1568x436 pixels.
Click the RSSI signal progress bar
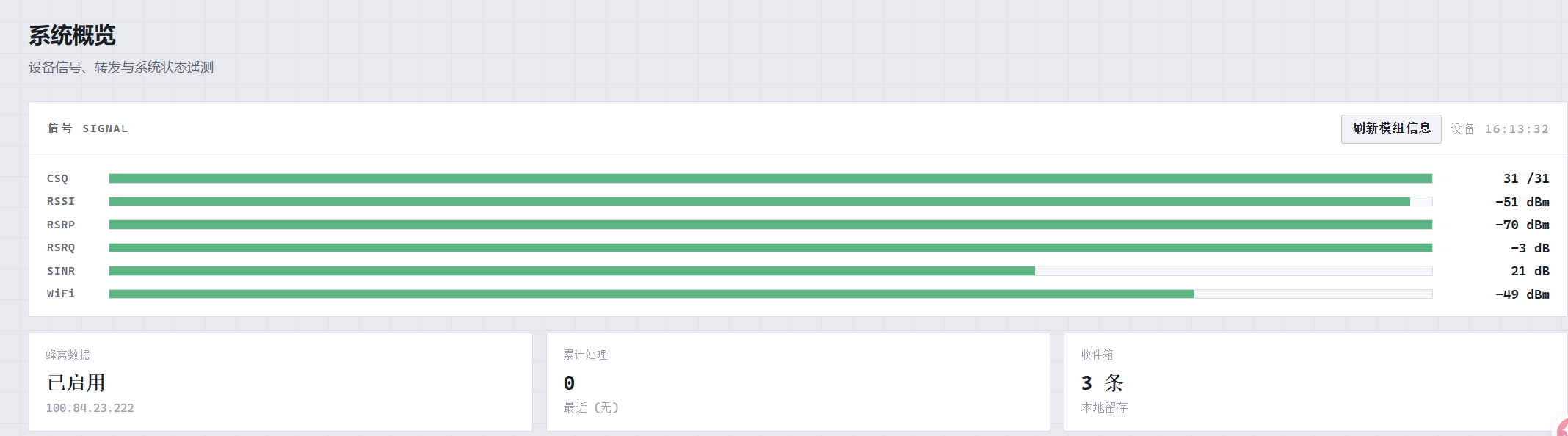point(771,201)
